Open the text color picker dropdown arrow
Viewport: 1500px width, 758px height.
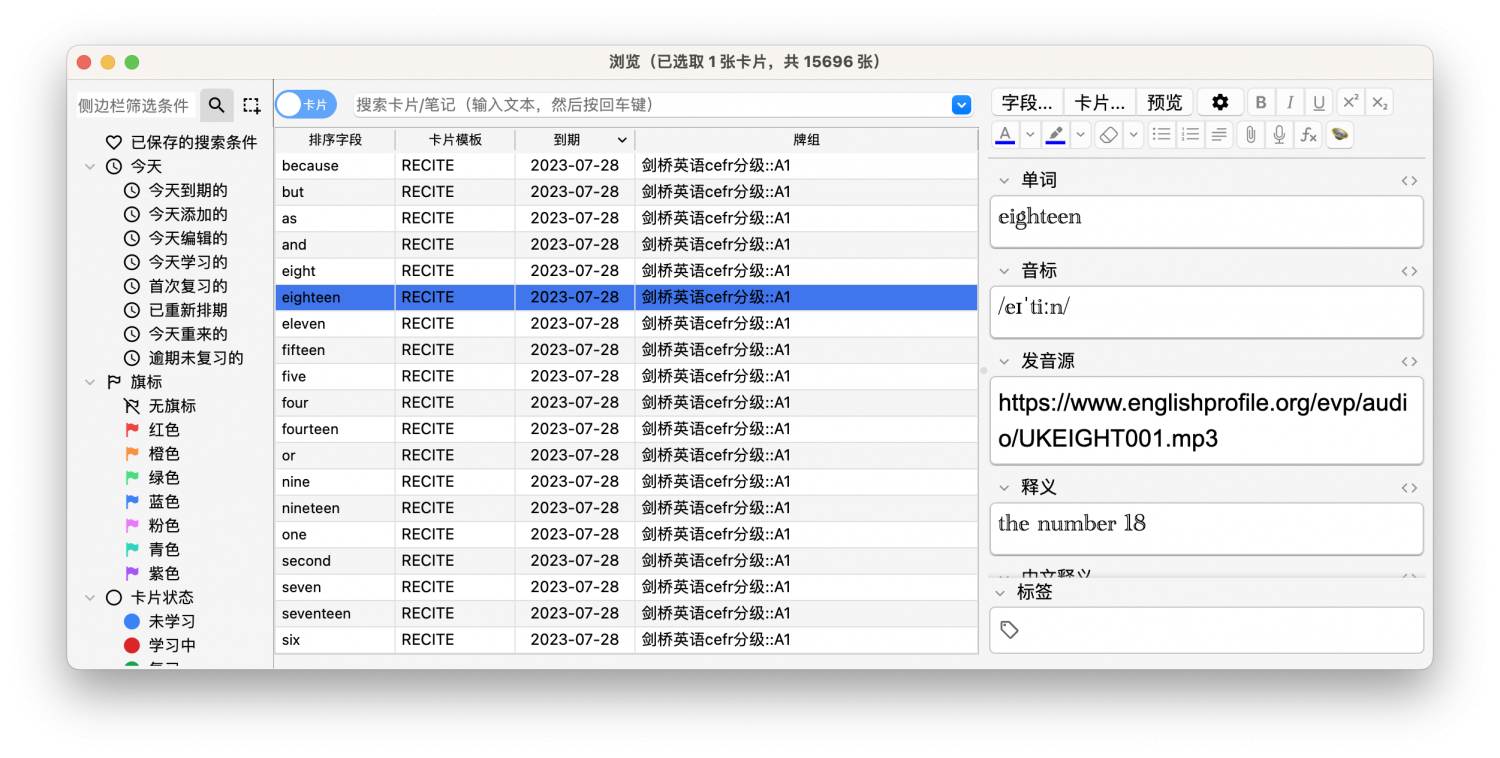point(1030,134)
